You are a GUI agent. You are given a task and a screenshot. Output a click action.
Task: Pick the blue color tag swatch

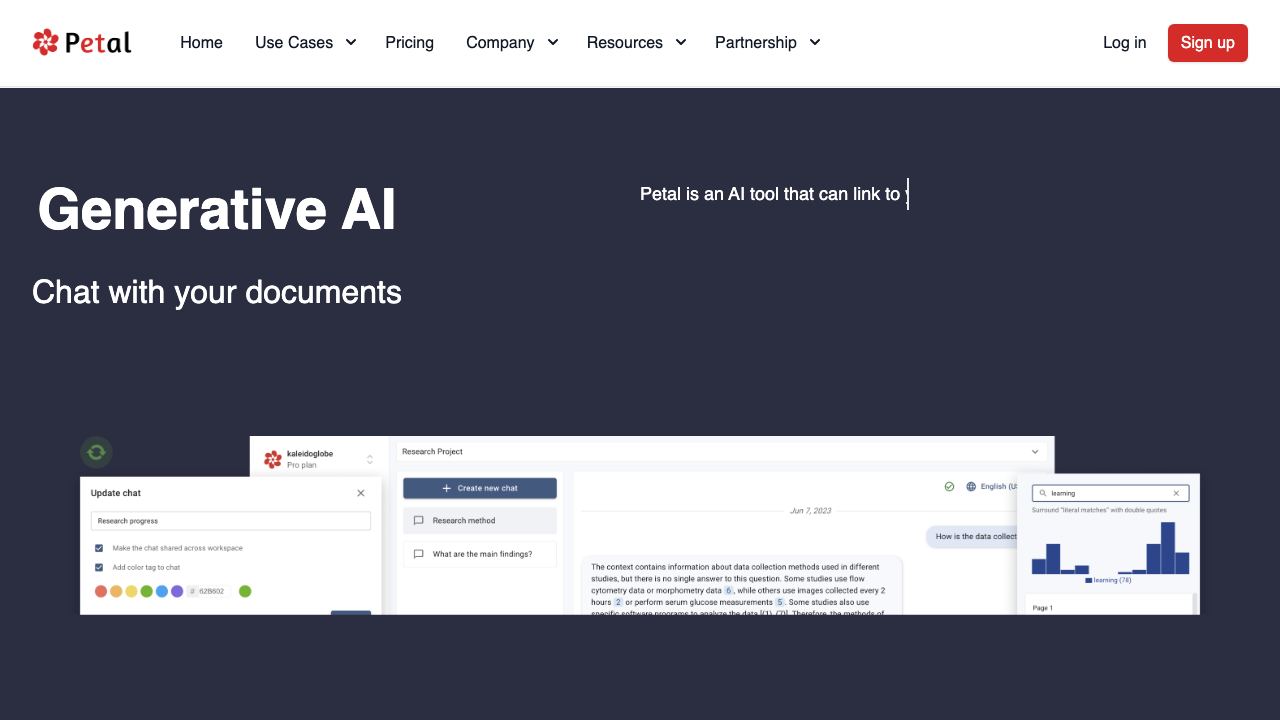click(x=162, y=591)
